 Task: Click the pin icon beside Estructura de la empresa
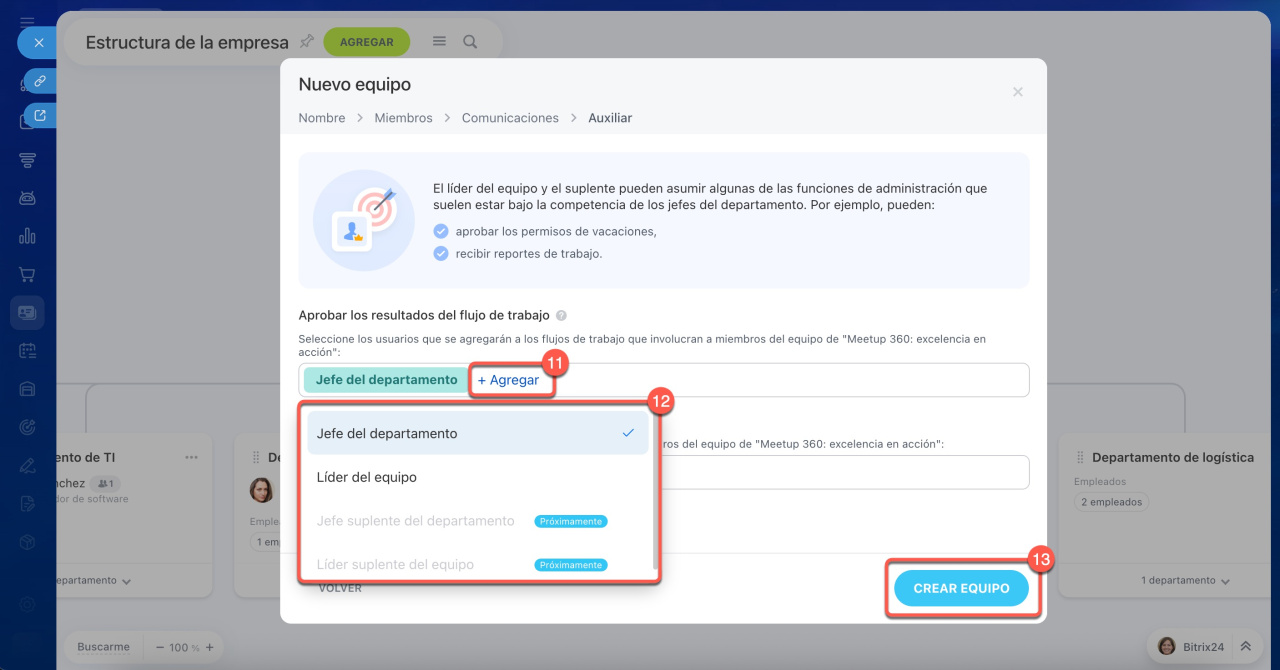pyautogui.click(x=307, y=41)
